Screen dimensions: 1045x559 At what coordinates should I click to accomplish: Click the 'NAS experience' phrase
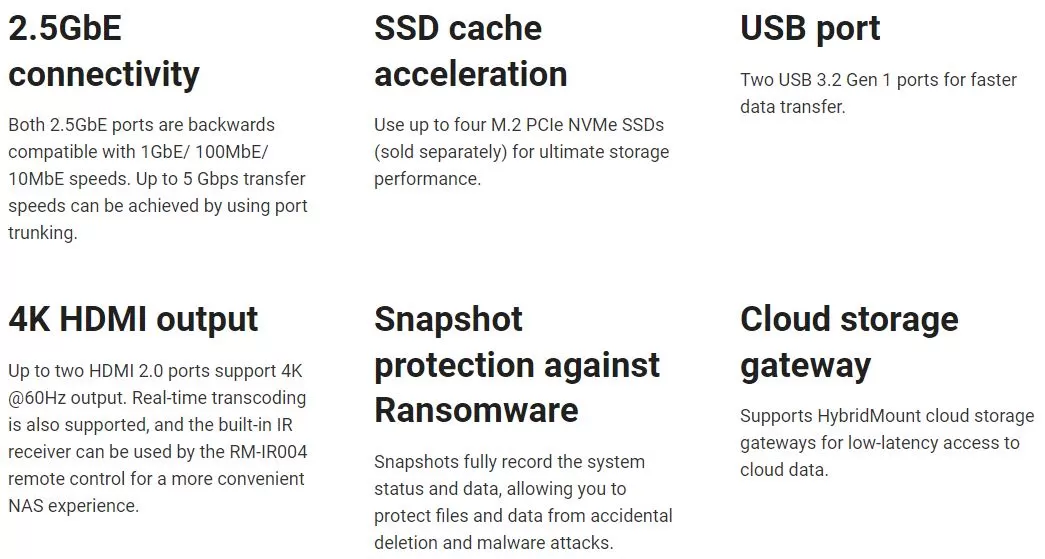coord(73,506)
